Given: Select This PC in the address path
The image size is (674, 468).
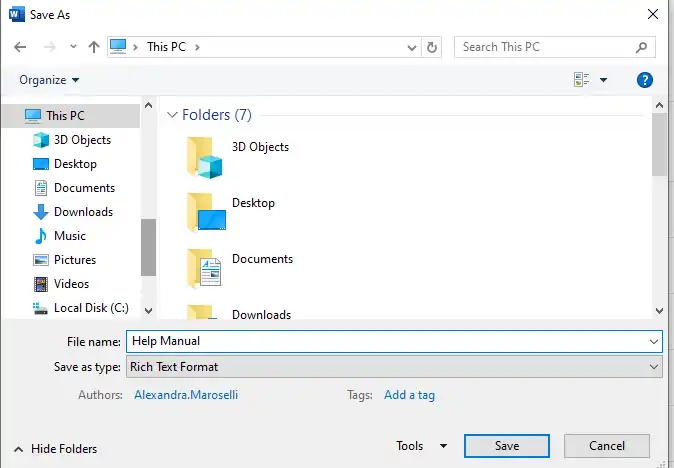Looking at the screenshot, I should (x=166, y=47).
